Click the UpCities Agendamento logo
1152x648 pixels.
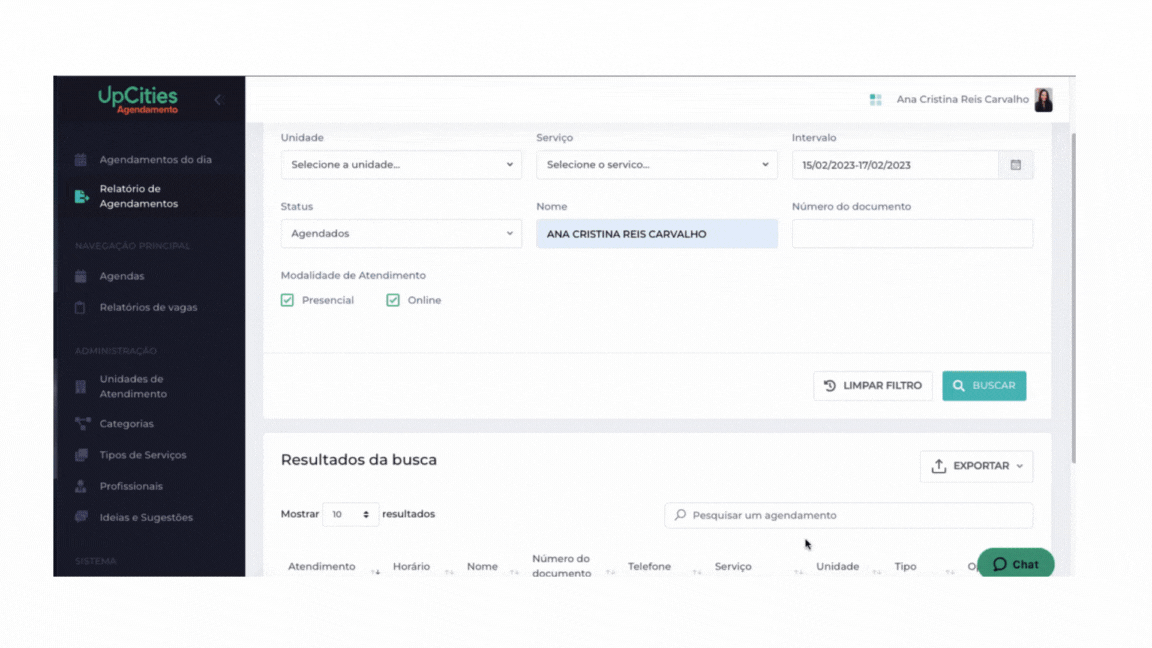coord(138,100)
